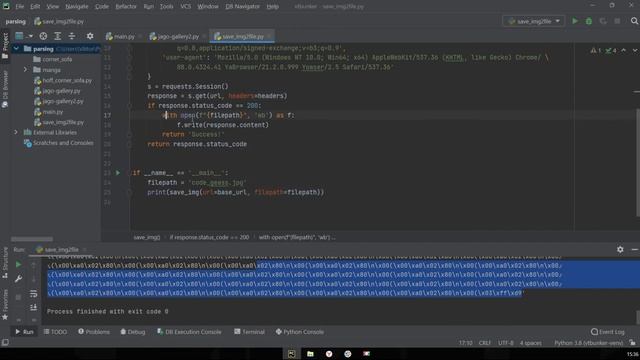The width and height of the screenshot is (640, 360).
Task: Click editor vertical scrollbar
Action: click(638, 162)
